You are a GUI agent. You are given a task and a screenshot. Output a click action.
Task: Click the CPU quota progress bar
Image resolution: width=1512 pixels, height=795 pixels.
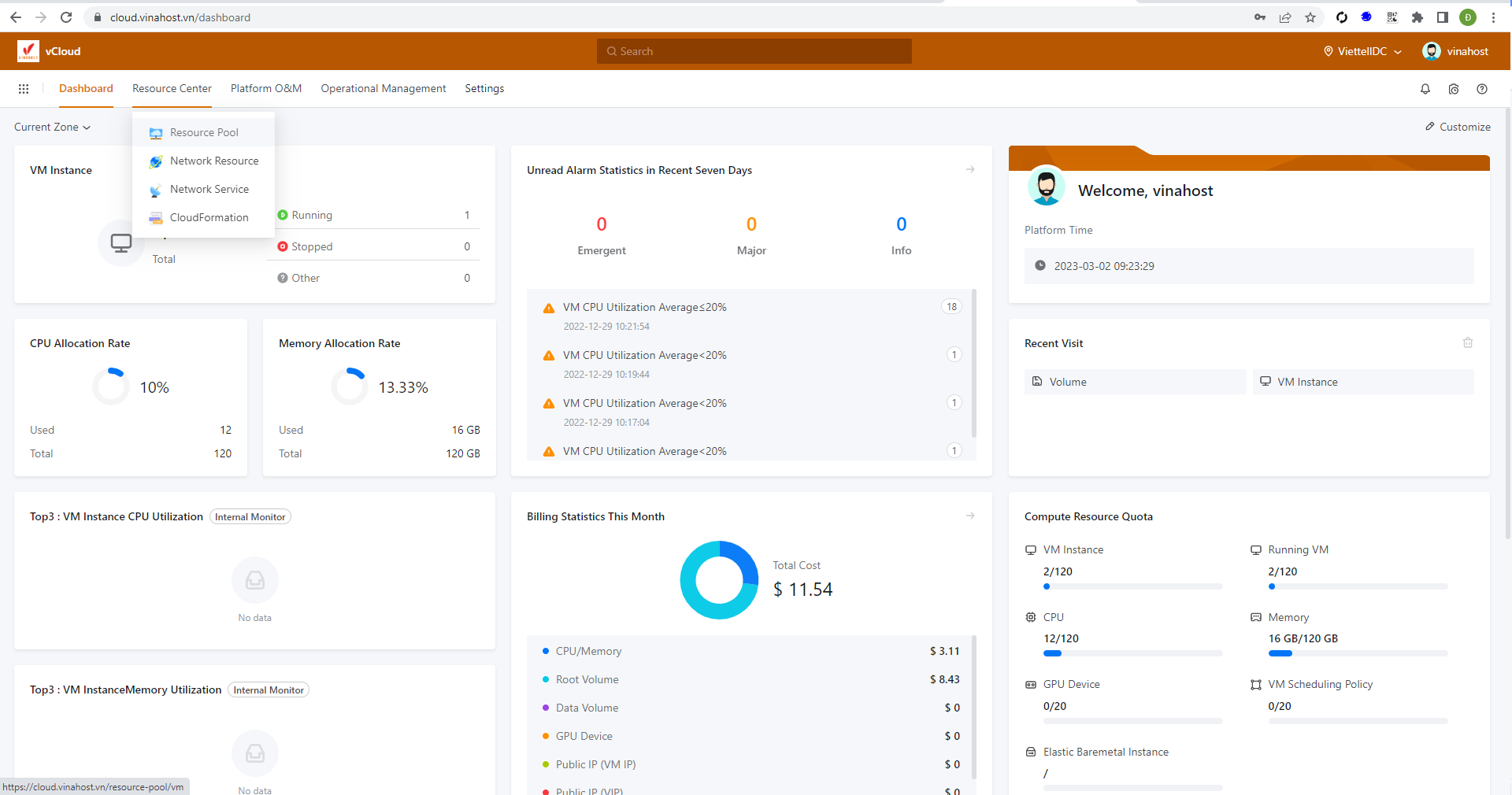1132,653
